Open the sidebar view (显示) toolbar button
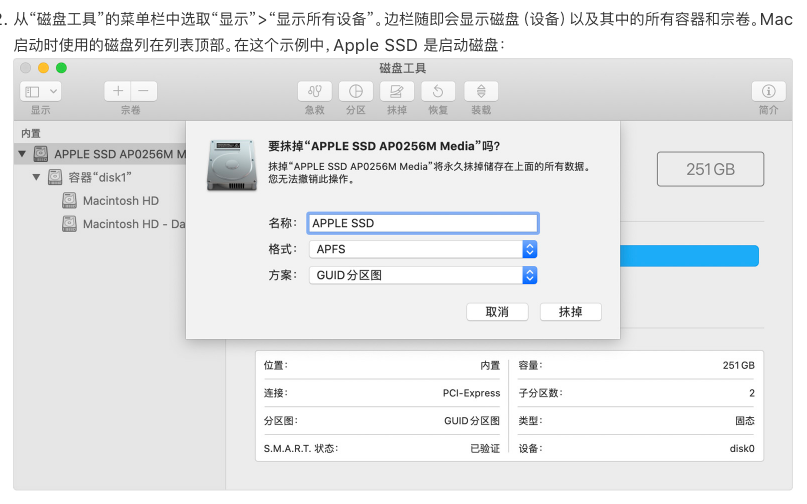Screen dimensions: 807x504 41,92
